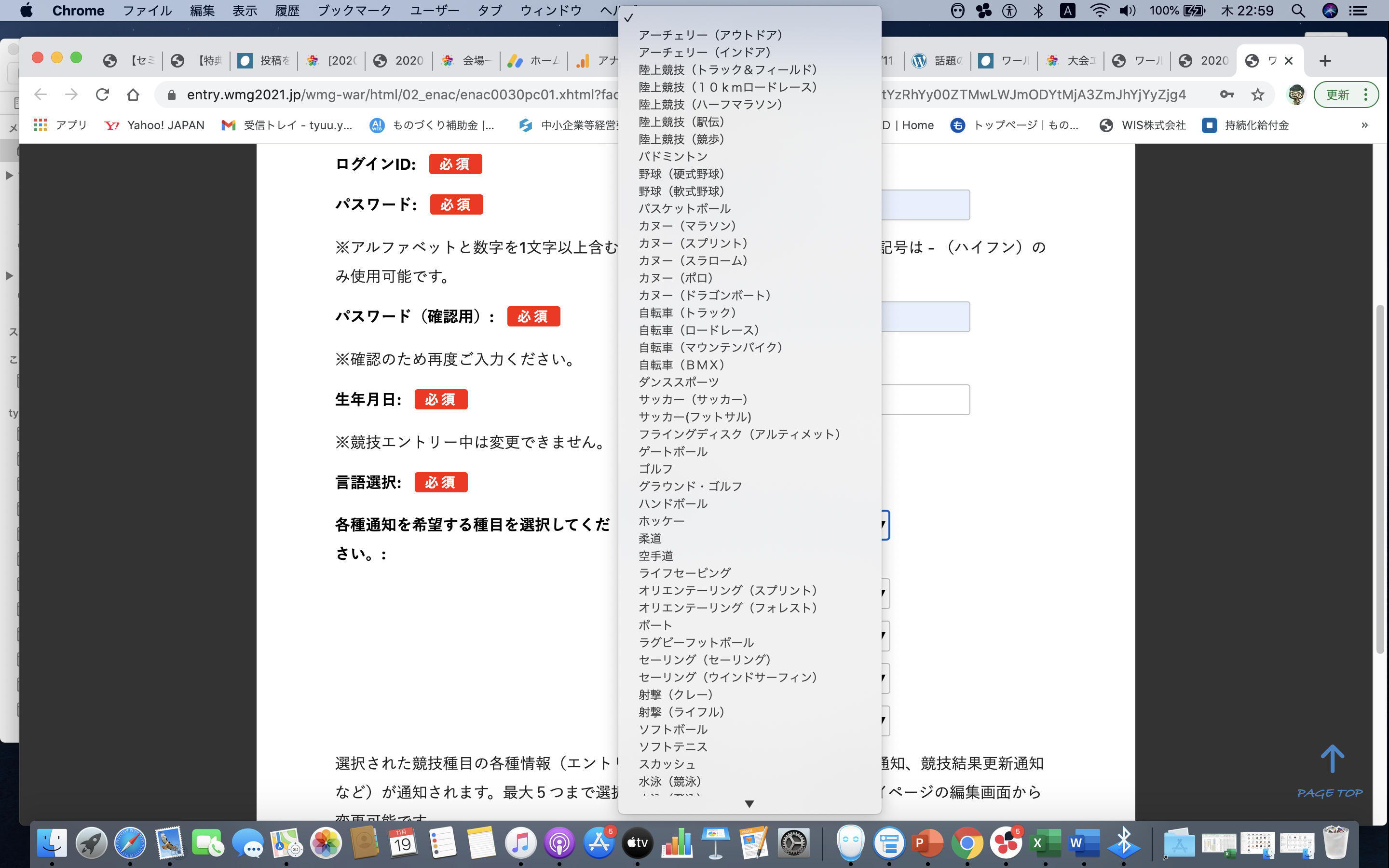Open Excel from the Dock
The width and height of the screenshot is (1389, 868).
pos(1045,843)
